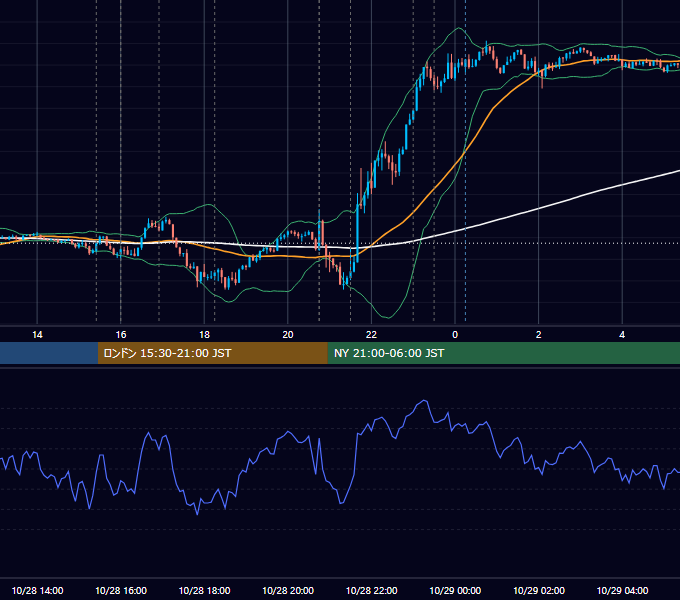Click the blue session band before ロンドン
This screenshot has width=680, height=600.
coord(49,353)
